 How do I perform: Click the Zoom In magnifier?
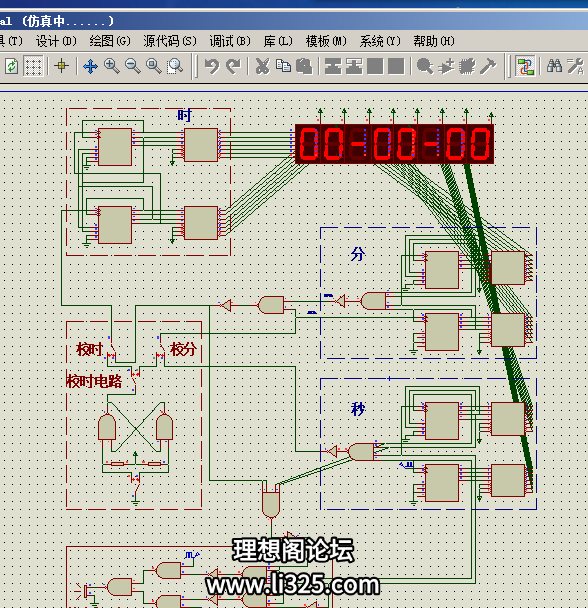pyautogui.click(x=112, y=66)
